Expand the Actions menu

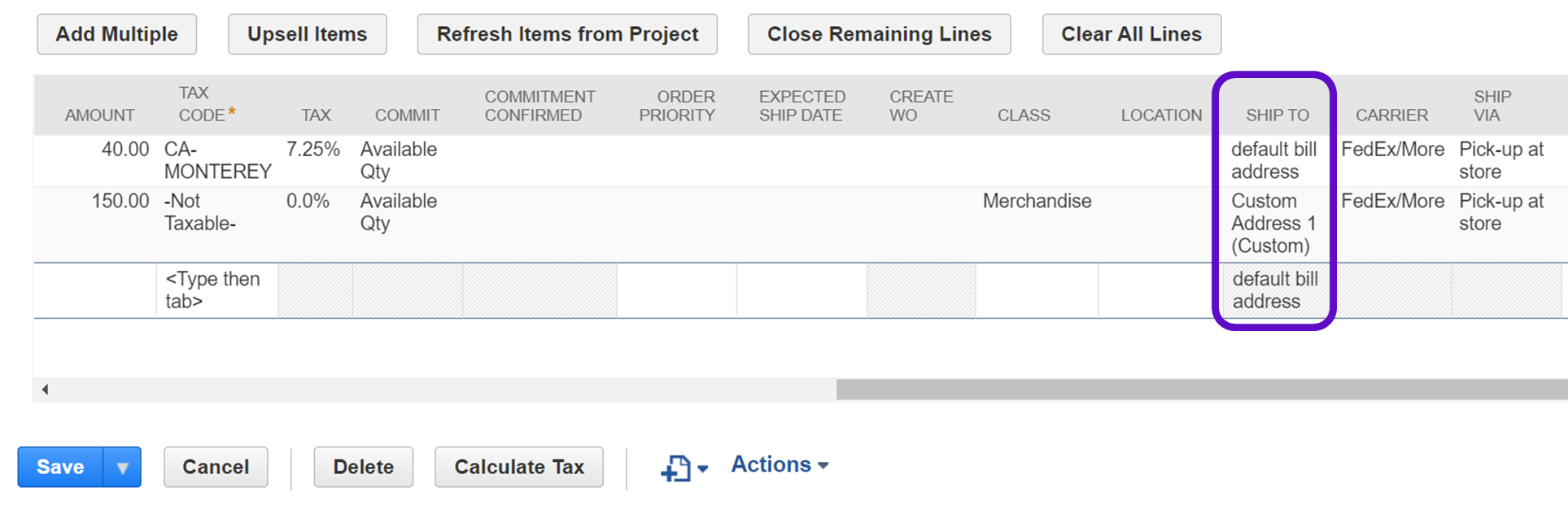point(779,465)
